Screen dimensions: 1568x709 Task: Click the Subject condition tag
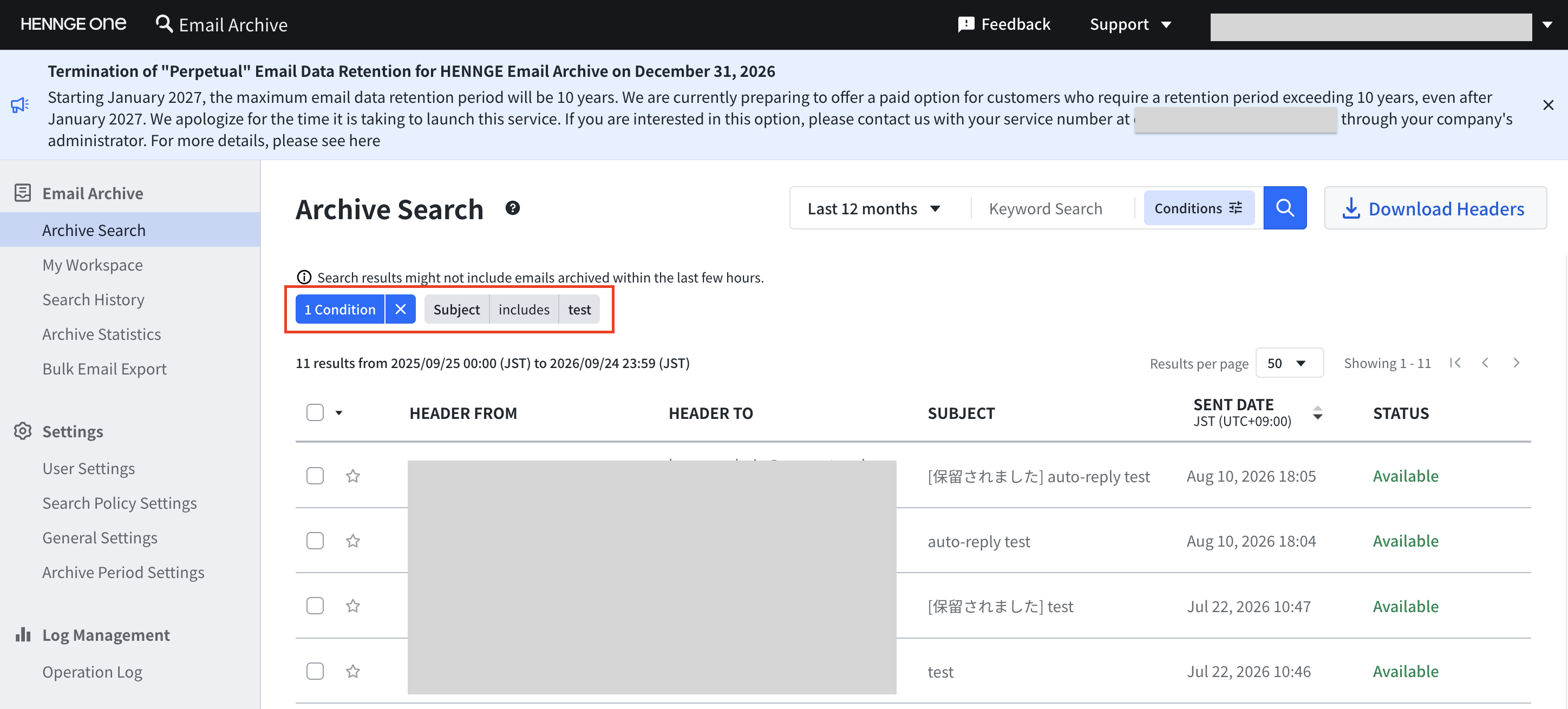(x=456, y=309)
